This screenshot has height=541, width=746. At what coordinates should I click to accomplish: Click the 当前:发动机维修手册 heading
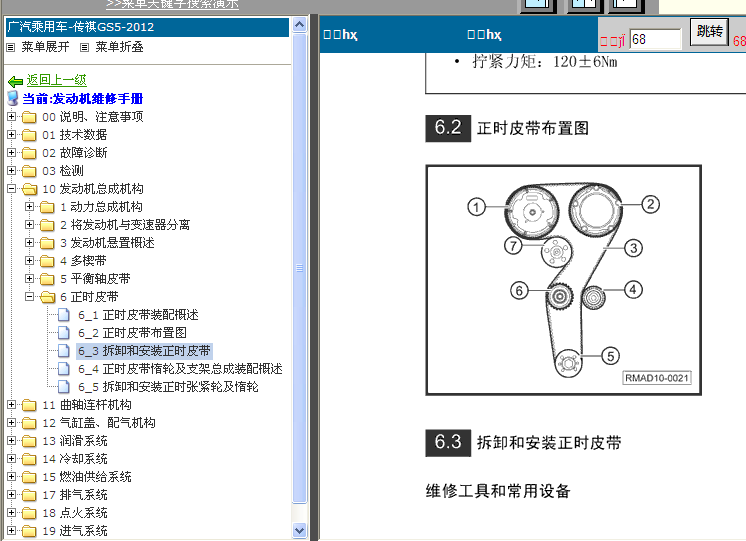tap(82, 99)
